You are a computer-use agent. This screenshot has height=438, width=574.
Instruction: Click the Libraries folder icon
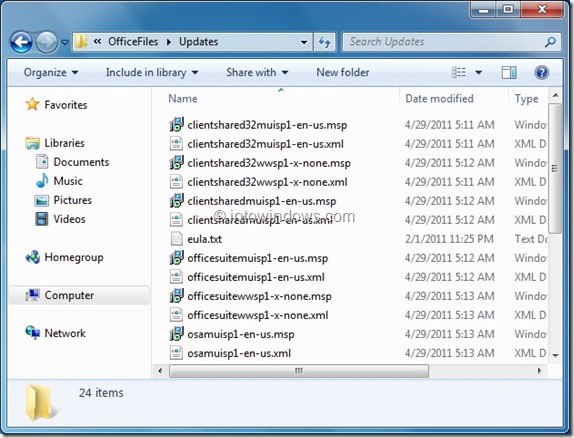33,143
